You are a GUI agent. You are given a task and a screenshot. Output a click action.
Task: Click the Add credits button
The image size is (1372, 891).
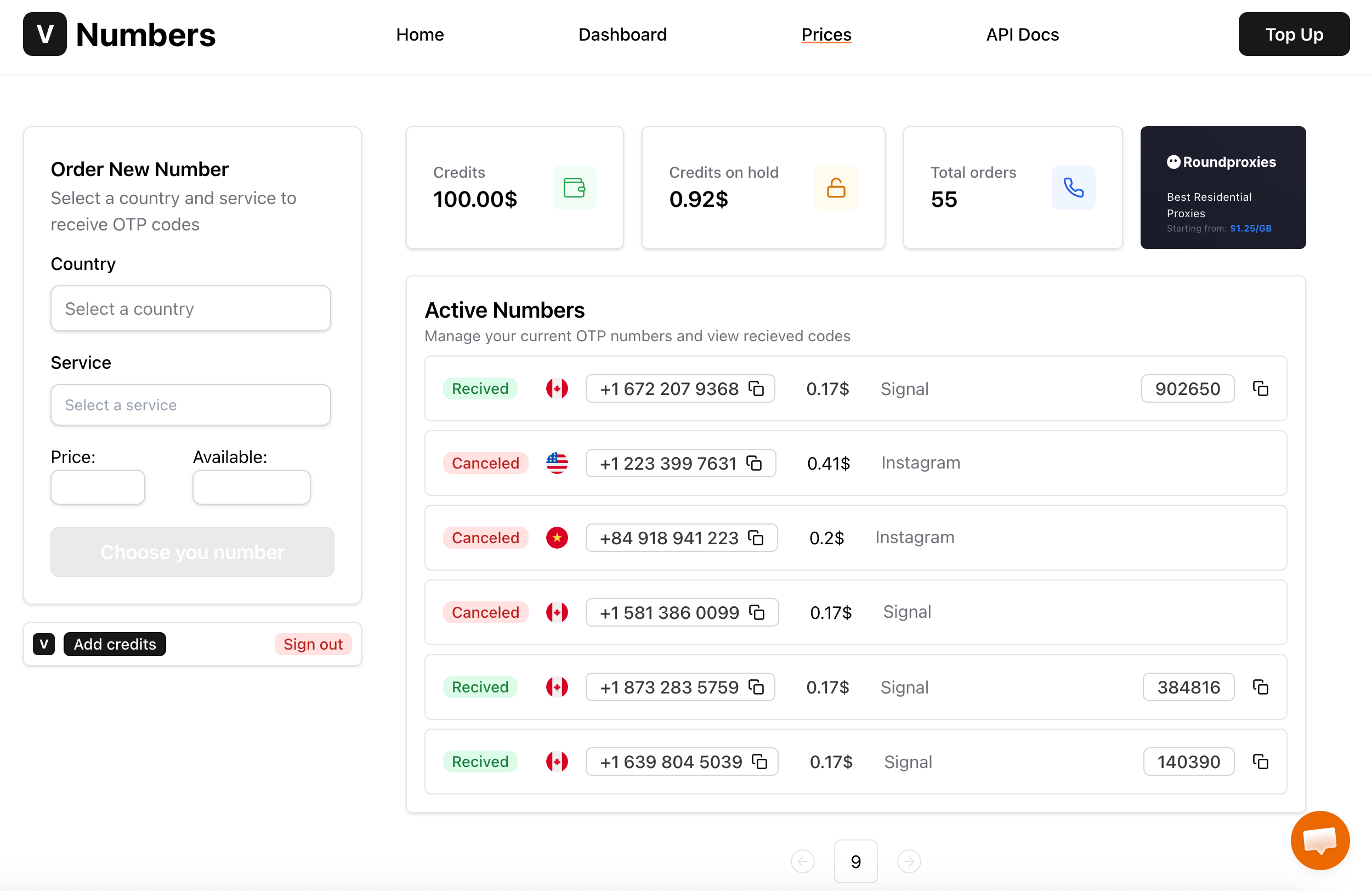click(x=115, y=644)
